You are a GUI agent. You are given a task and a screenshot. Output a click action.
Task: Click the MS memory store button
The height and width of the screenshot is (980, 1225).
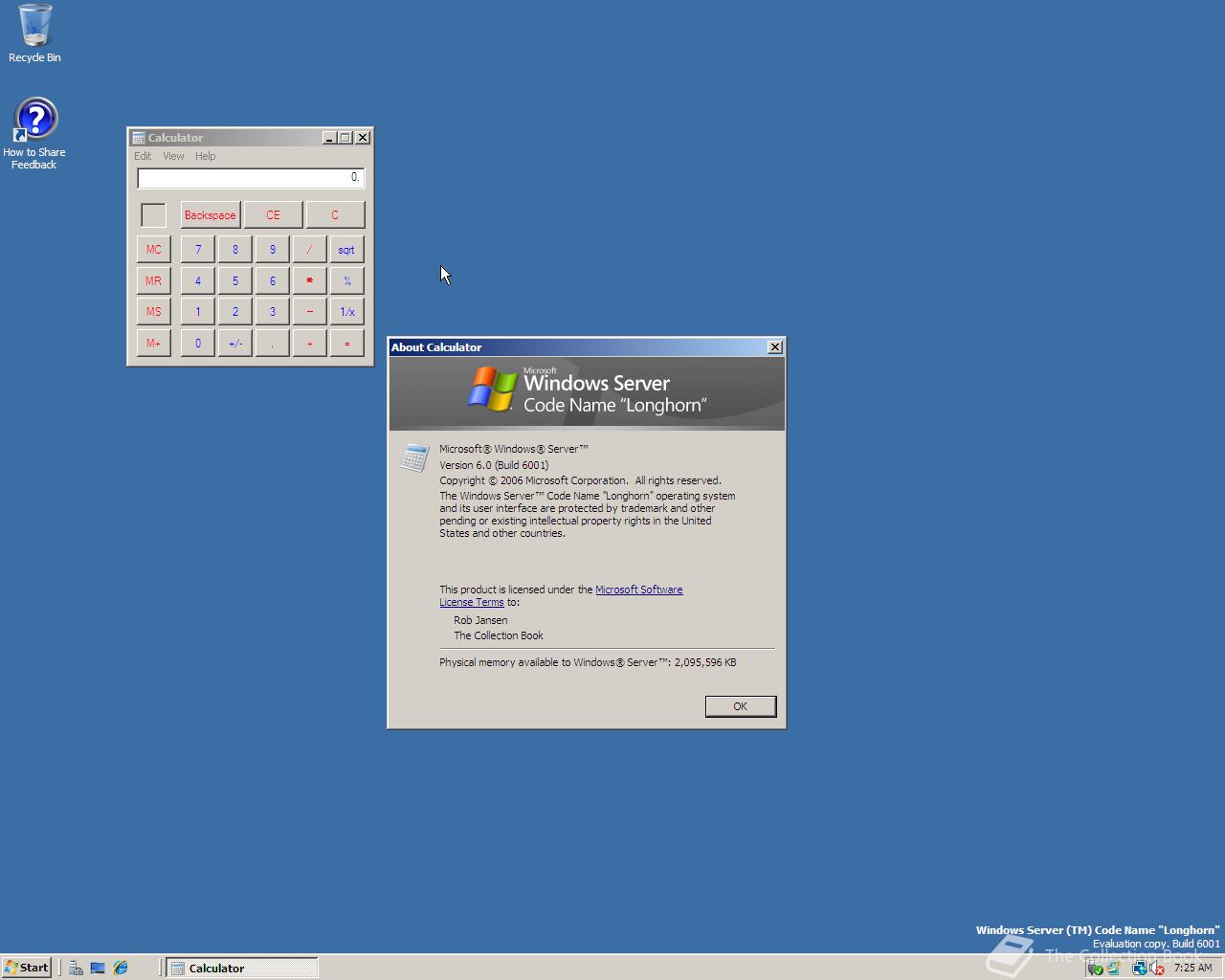154,312
